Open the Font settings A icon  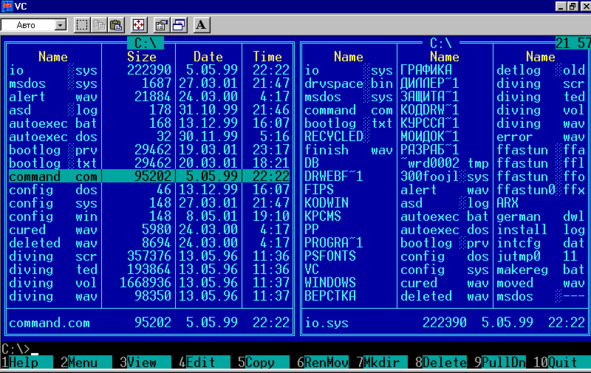pos(201,25)
